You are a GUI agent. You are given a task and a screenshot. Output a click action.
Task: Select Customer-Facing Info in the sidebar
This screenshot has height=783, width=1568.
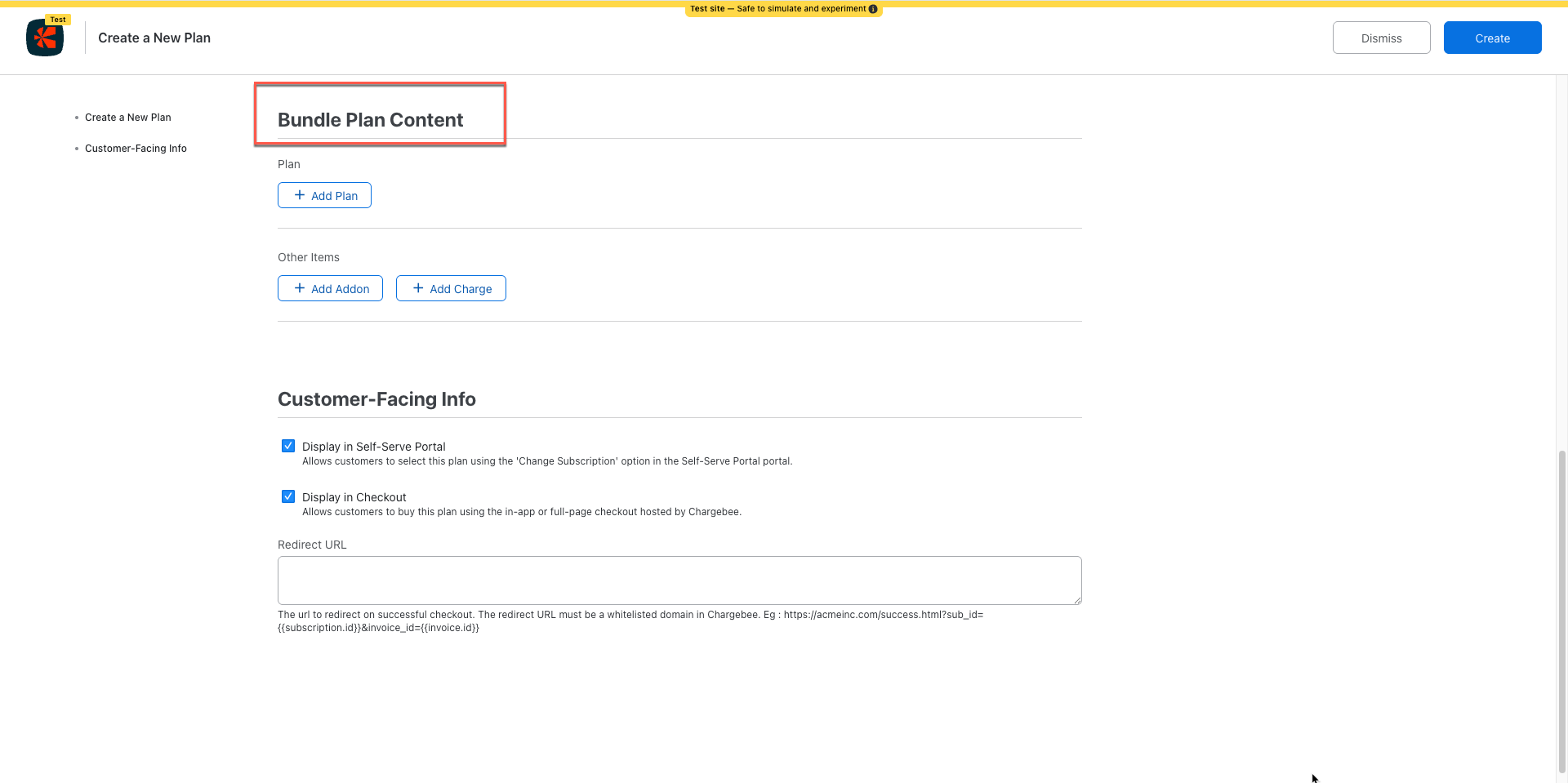(136, 149)
